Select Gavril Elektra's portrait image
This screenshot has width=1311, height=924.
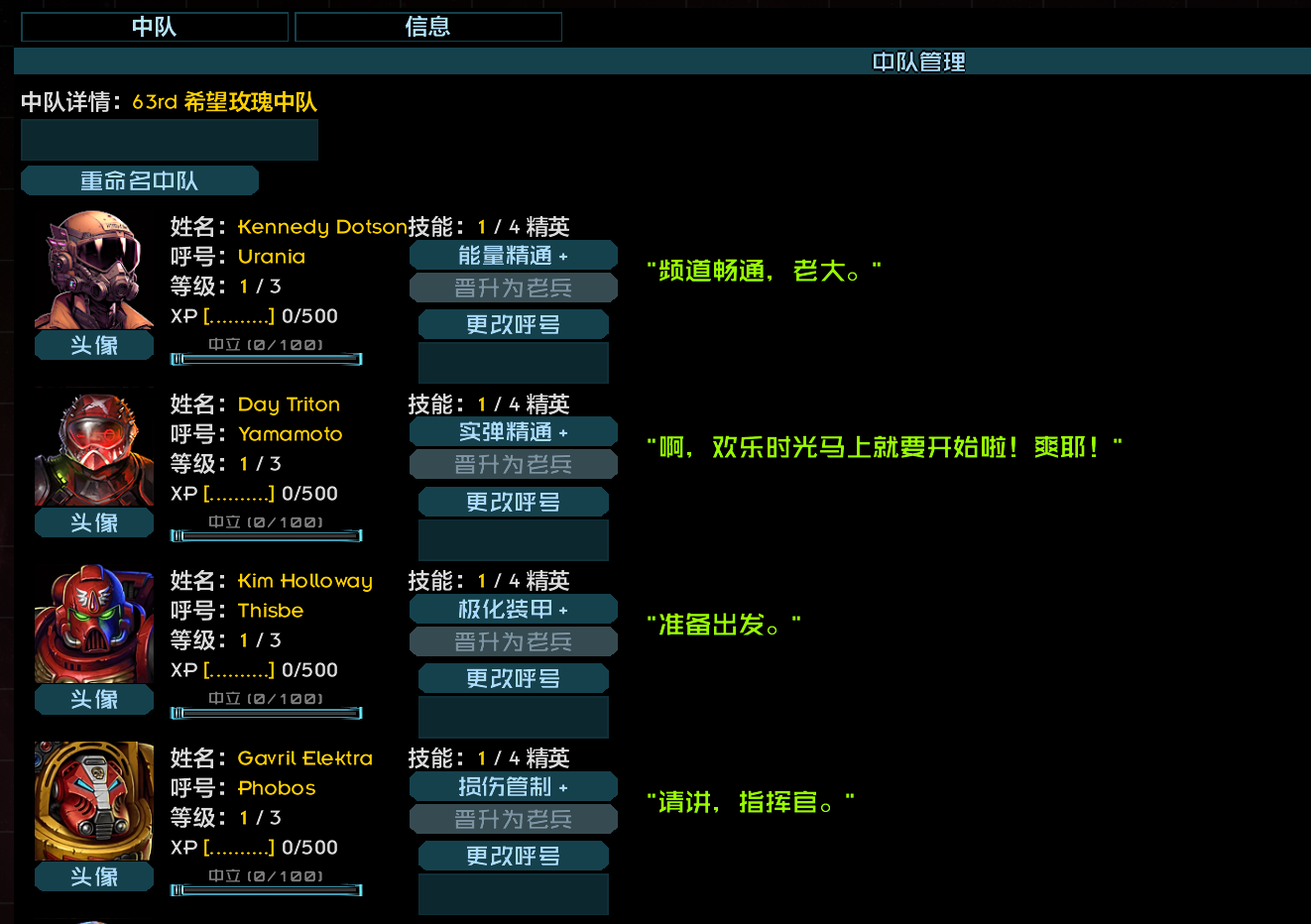click(x=94, y=800)
